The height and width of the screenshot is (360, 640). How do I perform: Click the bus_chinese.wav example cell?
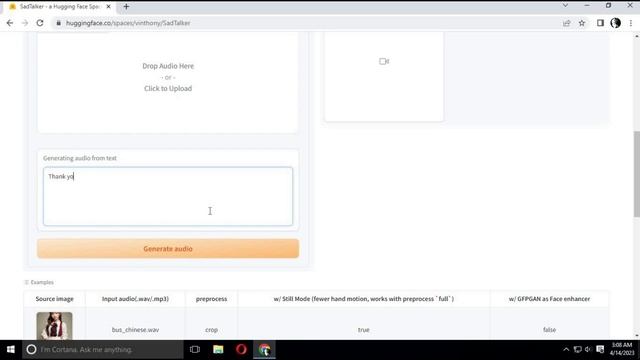click(135, 330)
